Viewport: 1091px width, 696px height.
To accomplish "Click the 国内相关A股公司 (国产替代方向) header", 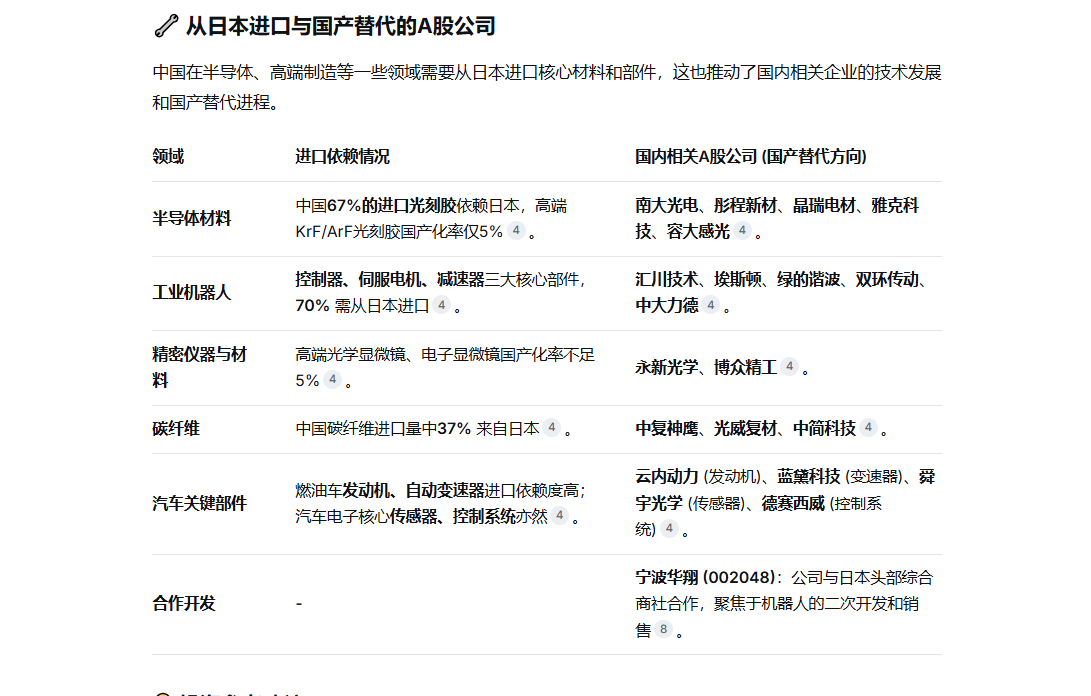I will pyautogui.click(x=751, y=157).
